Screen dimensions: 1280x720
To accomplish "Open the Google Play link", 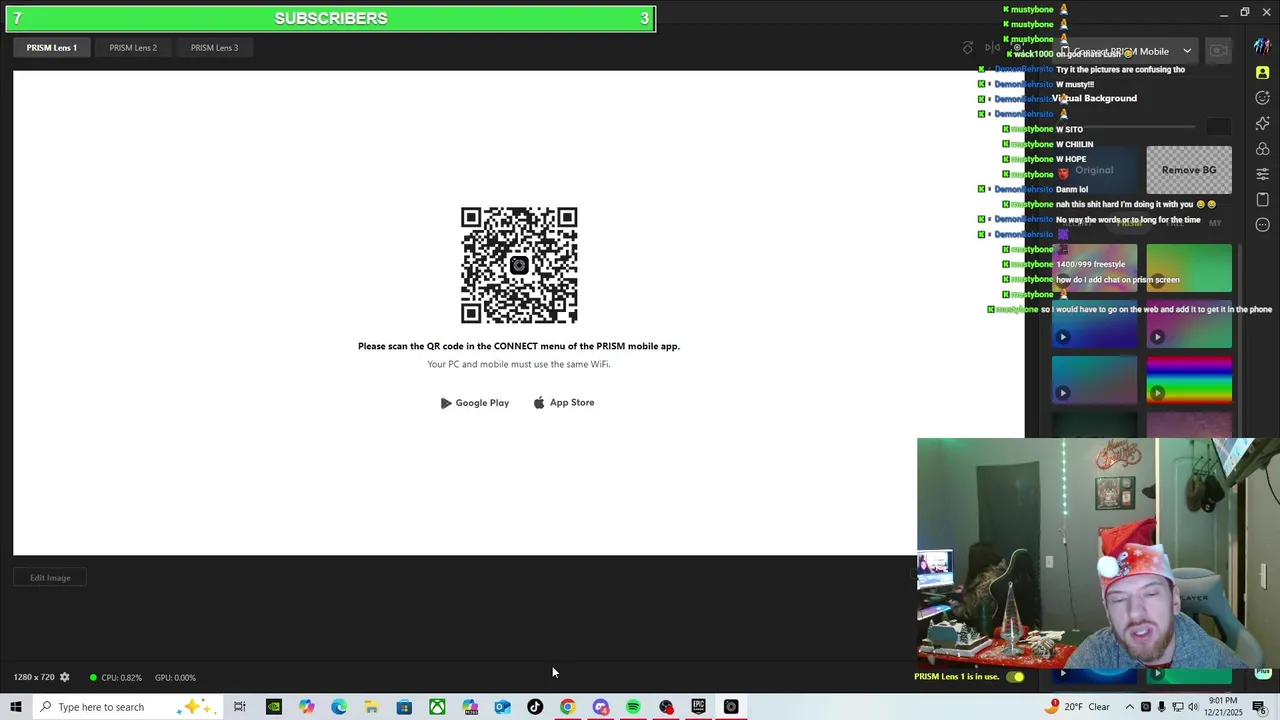I will 475,403.
